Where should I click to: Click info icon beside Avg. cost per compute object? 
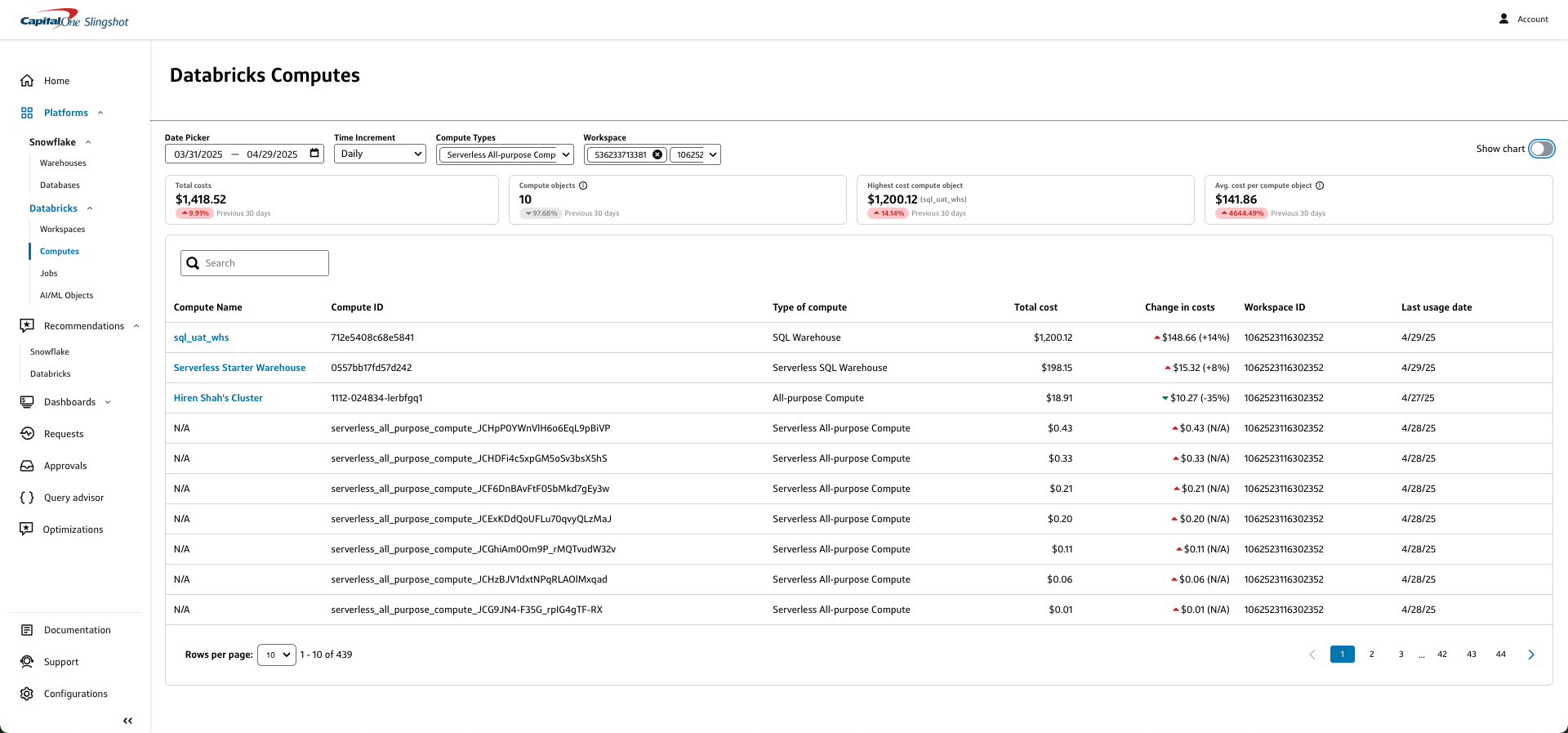(x=1320, y=185)
